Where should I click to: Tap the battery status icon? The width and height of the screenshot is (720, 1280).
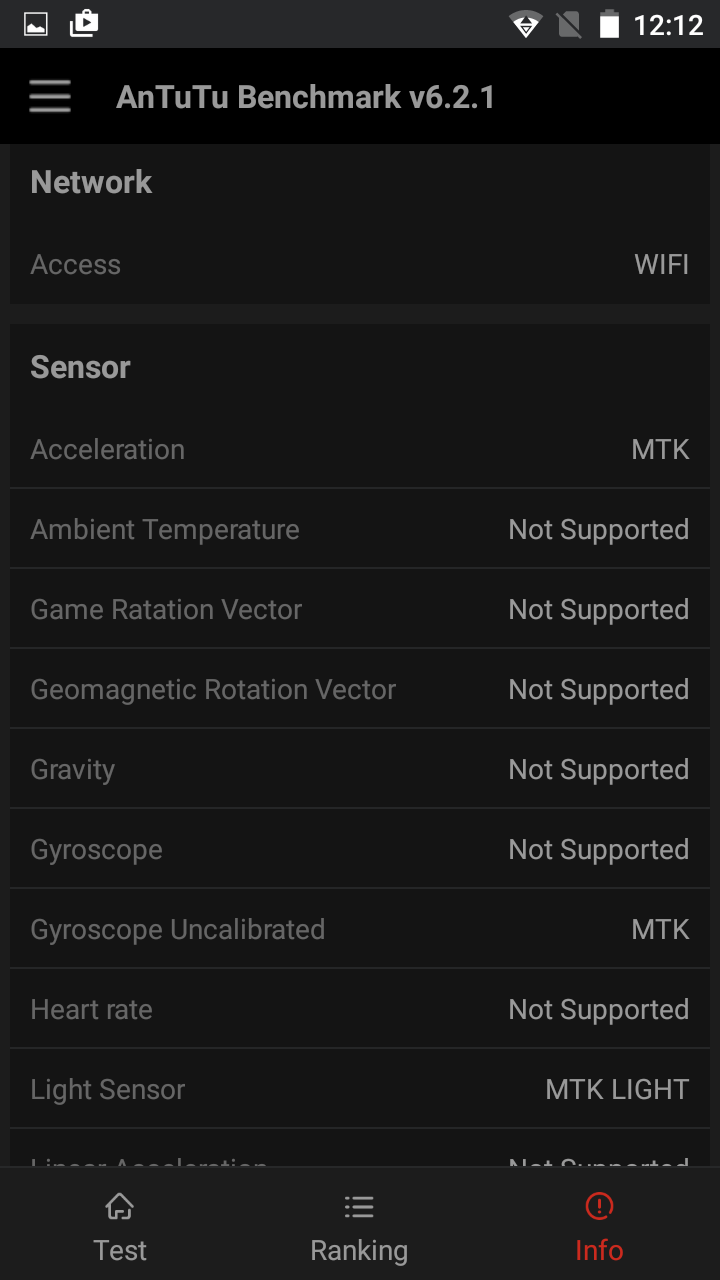click(609, 24)
